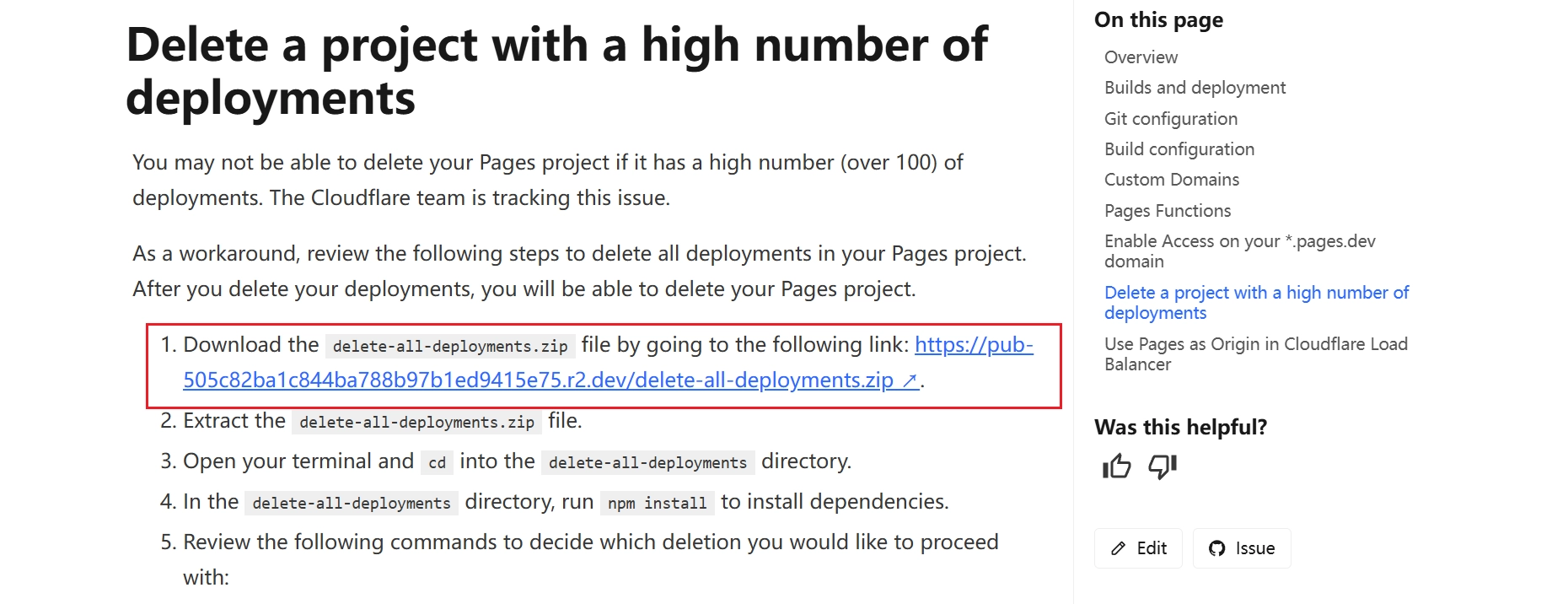Click the 'cd' inline code snippet

[x=437, y=463]
